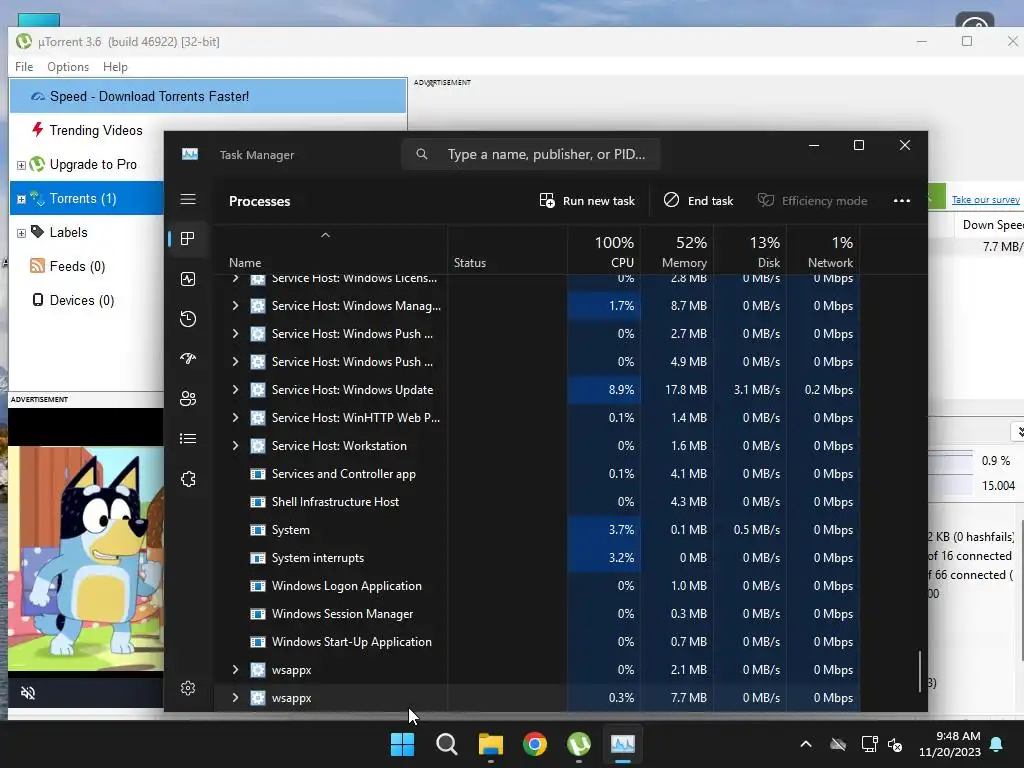
Task: Click System interrupts process icon
Action: [258, 558]
